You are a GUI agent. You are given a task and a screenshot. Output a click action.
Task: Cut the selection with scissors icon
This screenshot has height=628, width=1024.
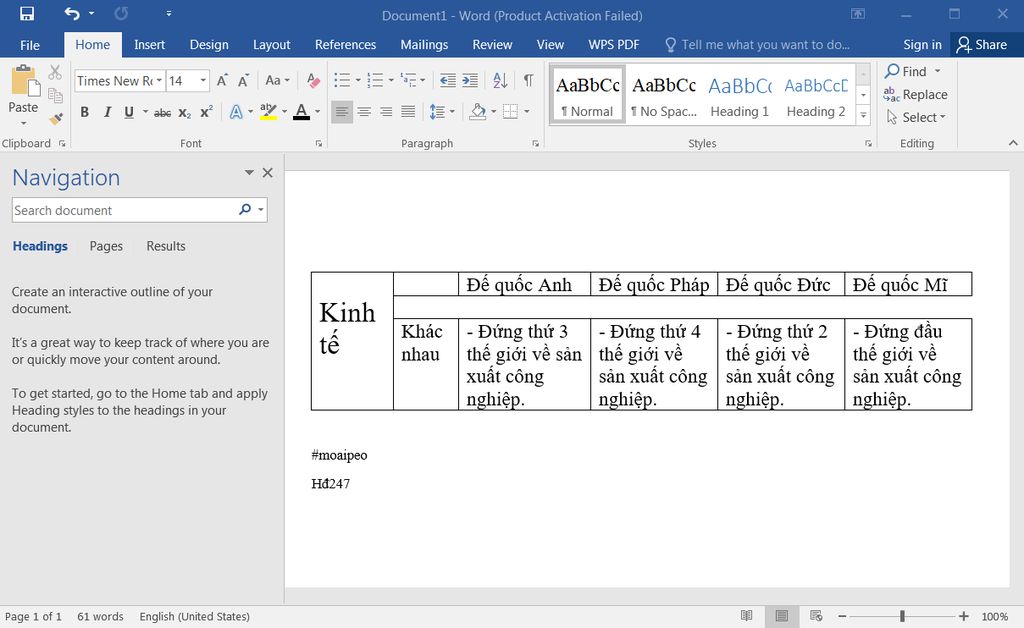click(x=55, y=72)
